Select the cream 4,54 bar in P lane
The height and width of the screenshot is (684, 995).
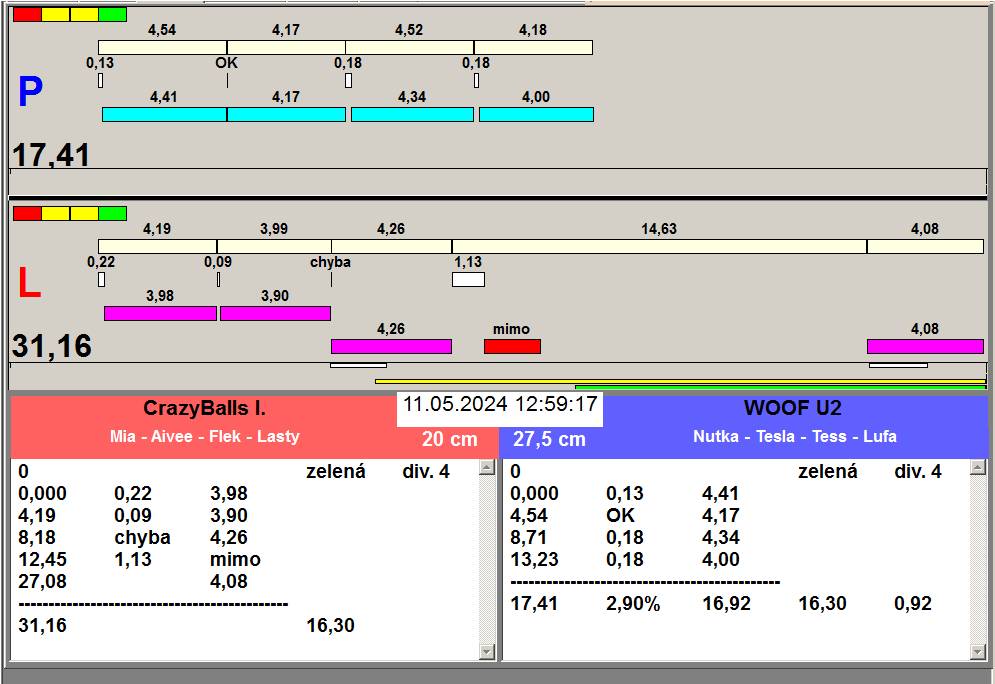click(x=162, y=48)
